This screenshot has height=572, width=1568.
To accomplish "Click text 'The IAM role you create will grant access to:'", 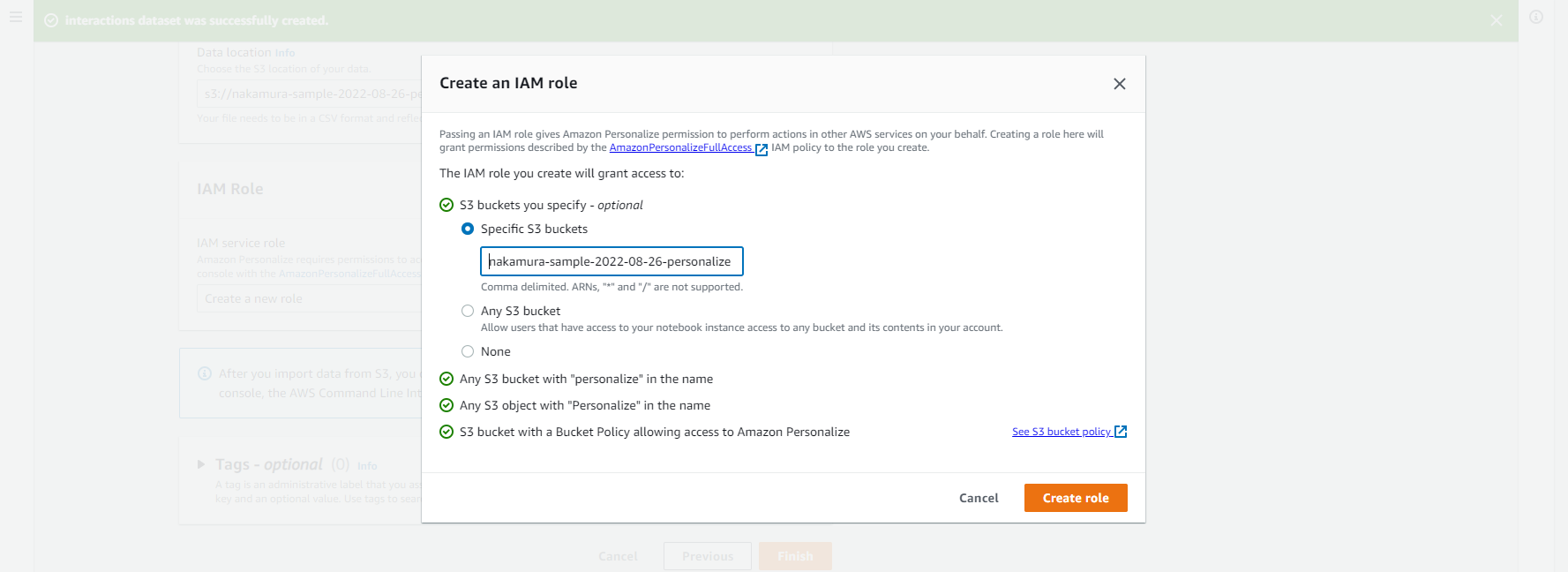I will point(562,173).
